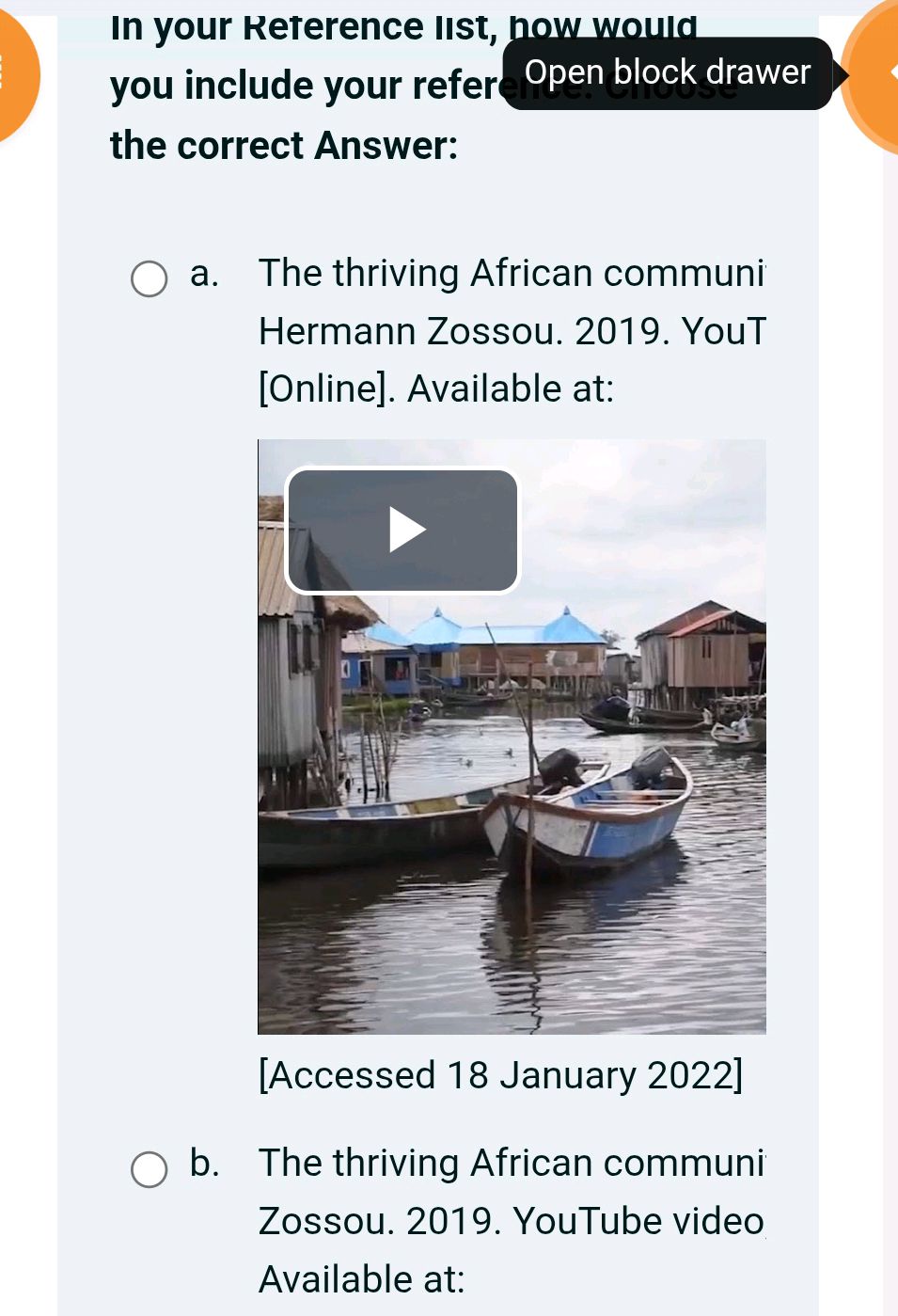Play the stilt village video

pos(402,531)
